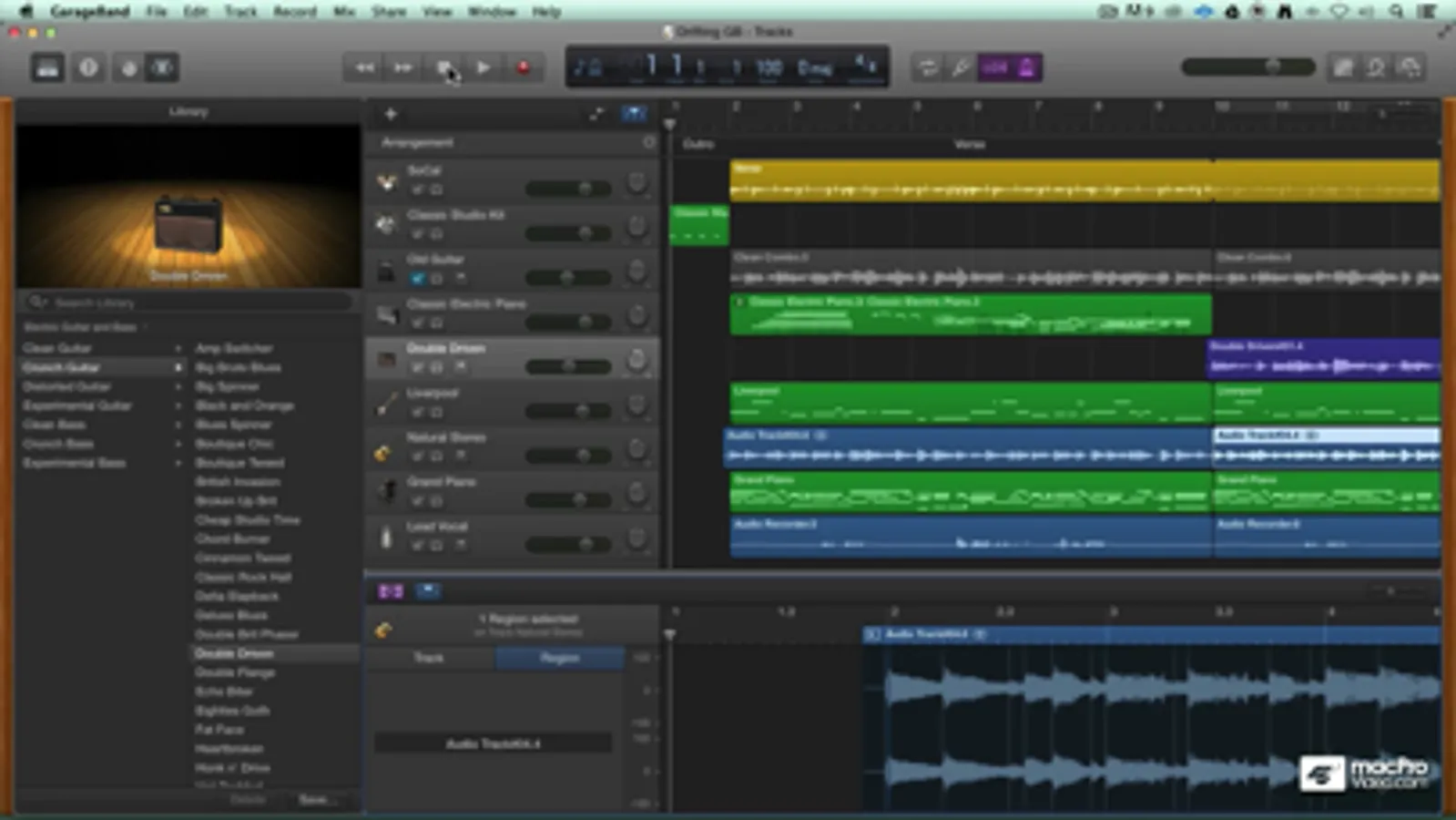The image size is (1456, 820).
Task: Choose the Amp Switcher patch
Action: (x=234, y=348)
